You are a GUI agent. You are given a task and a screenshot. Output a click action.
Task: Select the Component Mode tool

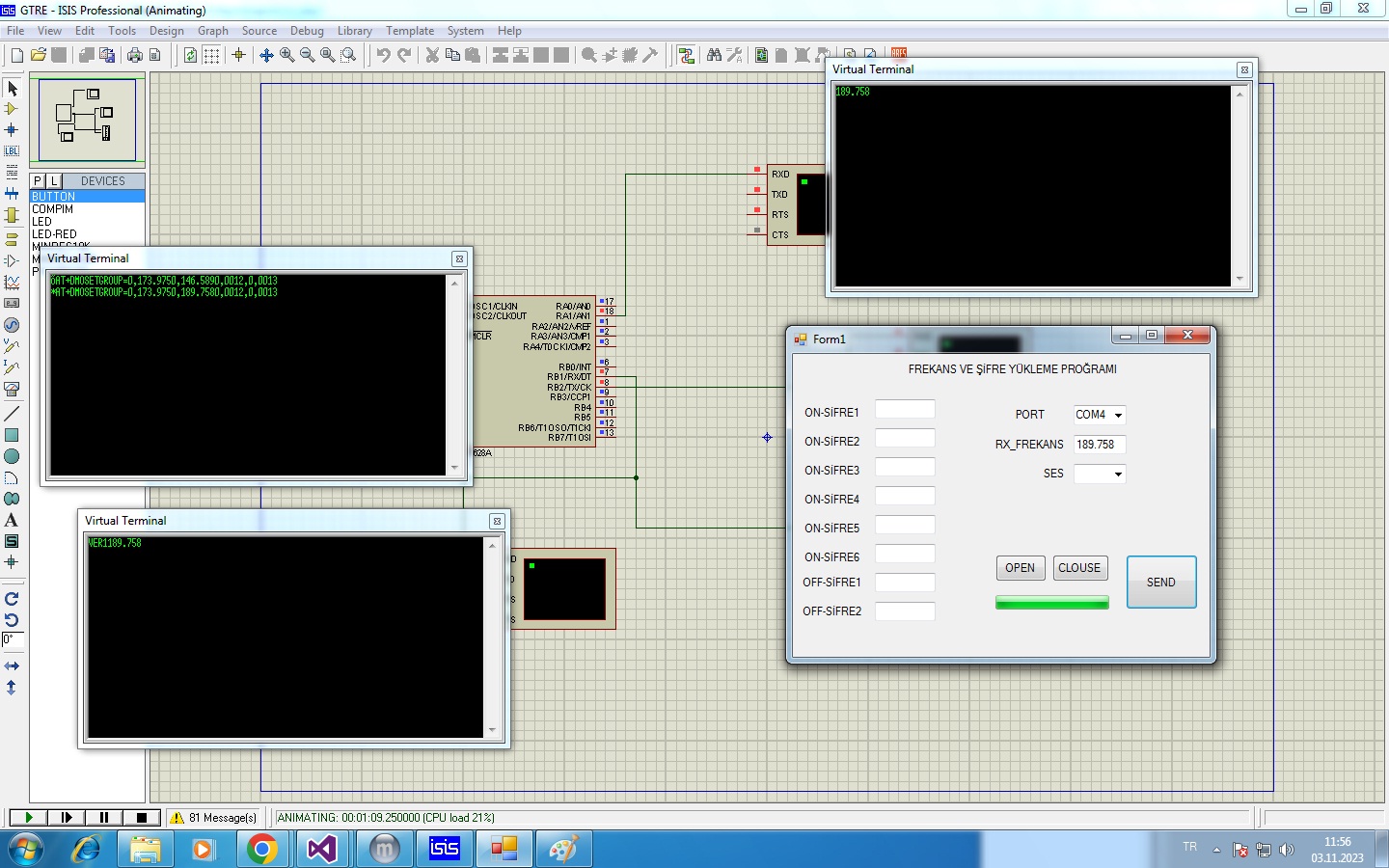click(12, 109)
